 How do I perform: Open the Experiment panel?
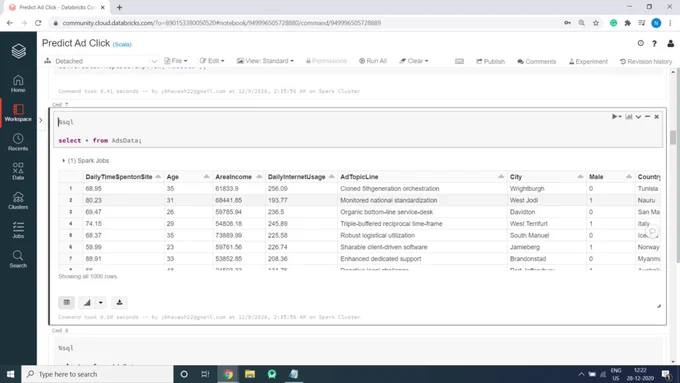[588, 62]
